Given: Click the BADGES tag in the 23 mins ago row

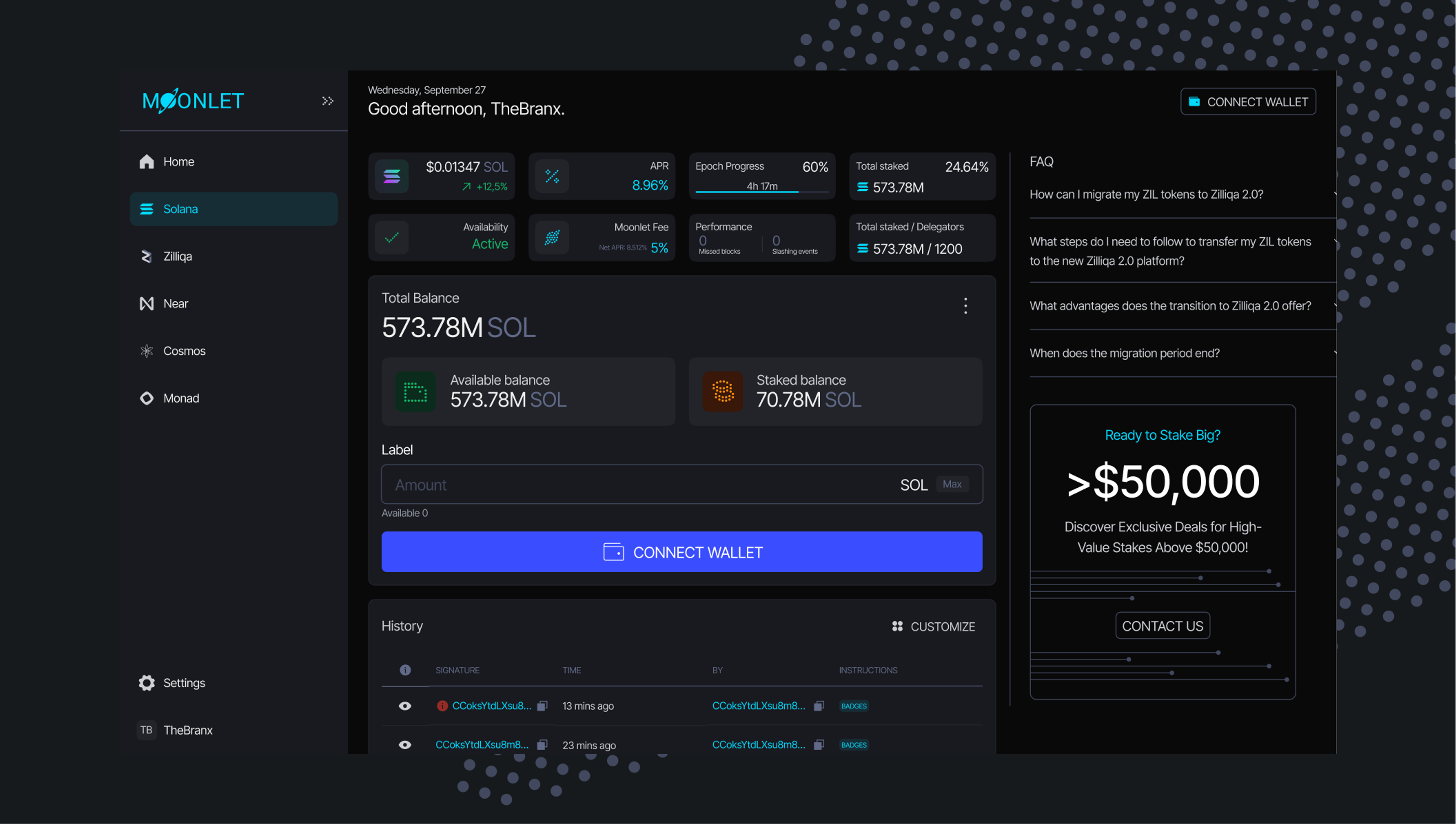Looking at the screenshot, I should pyautogui.click(x=854, y=745).
